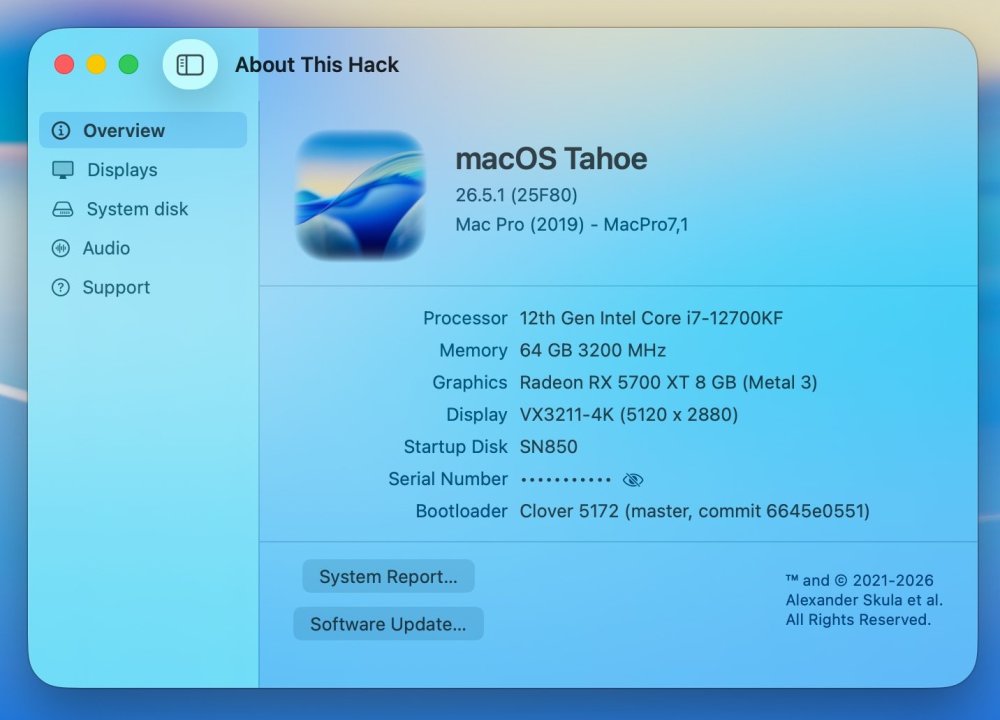Click the About This Hack window title
Image resolution: width=1000 pixels, height=720 pixels.
[x=317, y=64]
